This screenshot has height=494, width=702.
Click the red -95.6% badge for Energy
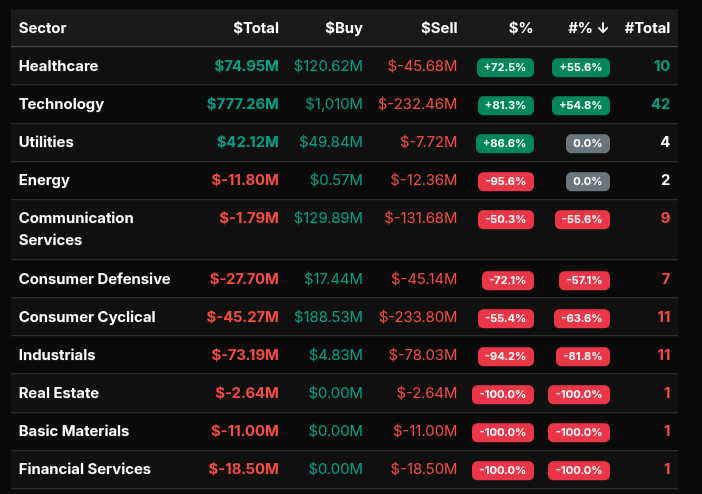click(x=505, y=181)
